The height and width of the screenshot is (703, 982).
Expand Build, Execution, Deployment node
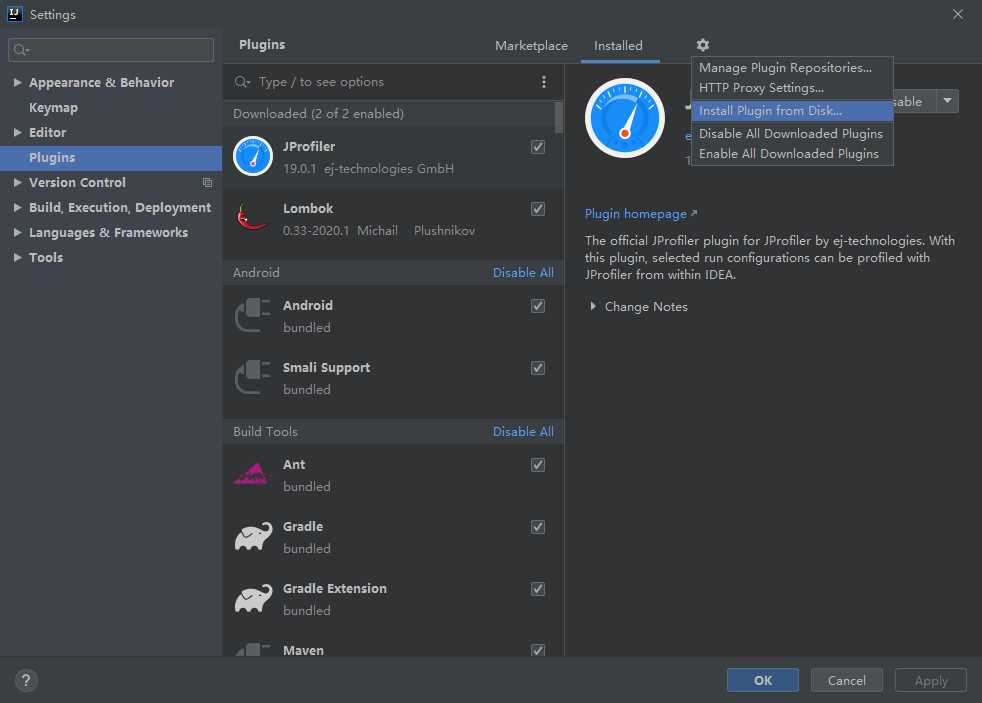[18, 207]
